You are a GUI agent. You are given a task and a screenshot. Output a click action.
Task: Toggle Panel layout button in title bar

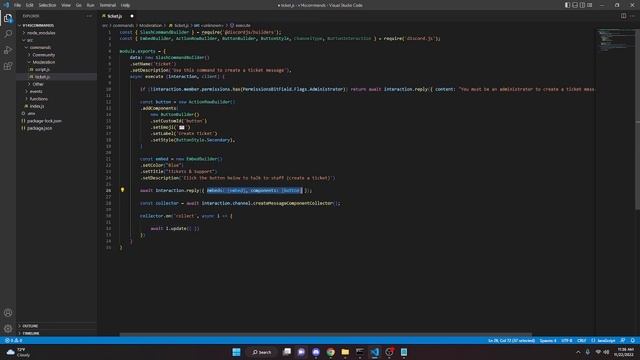575,5
